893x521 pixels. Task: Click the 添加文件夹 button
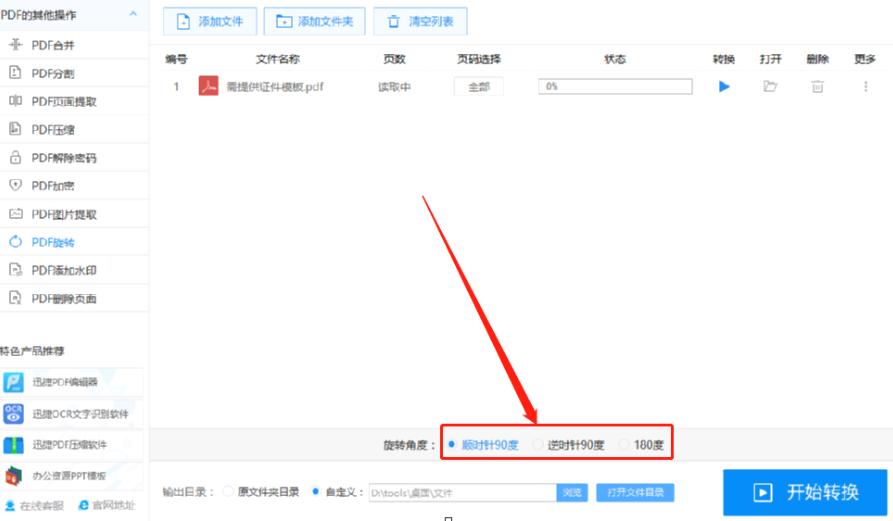(314, 22)
